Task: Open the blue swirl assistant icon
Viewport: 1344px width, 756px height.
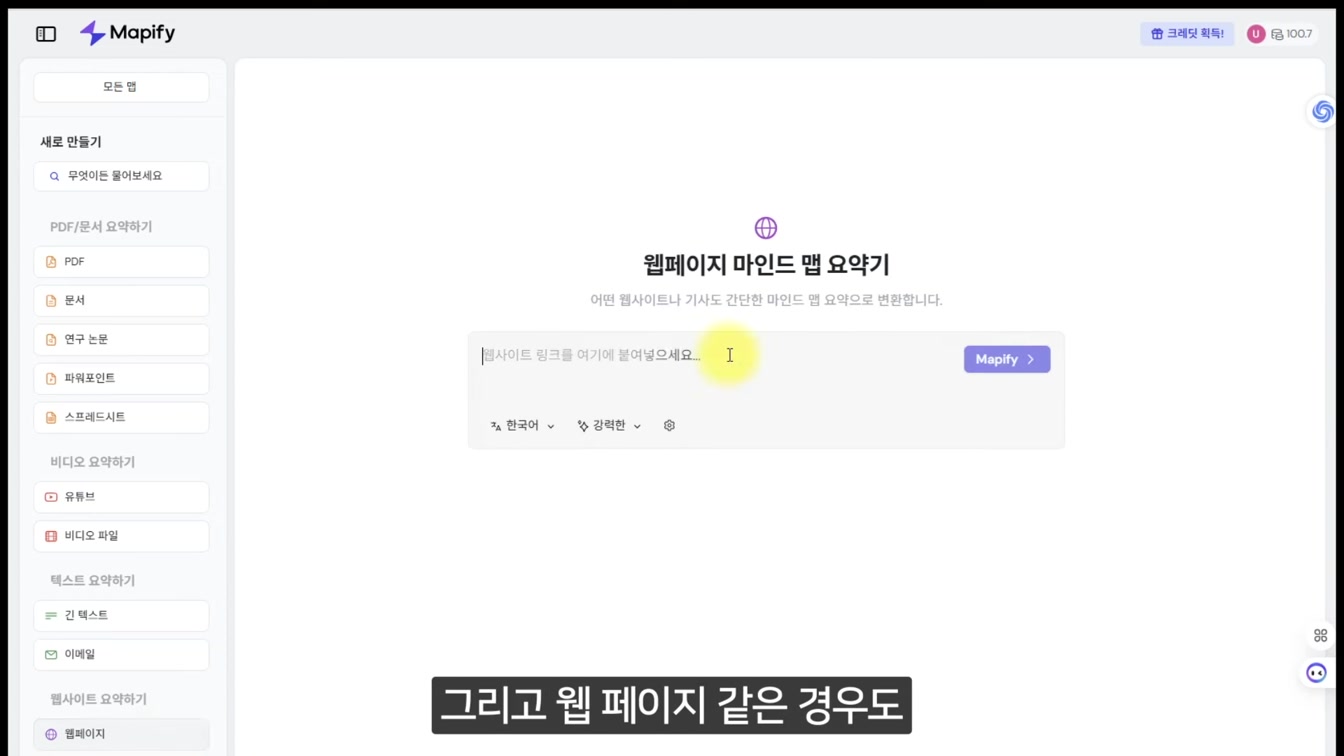Action: click(1322, 111)
